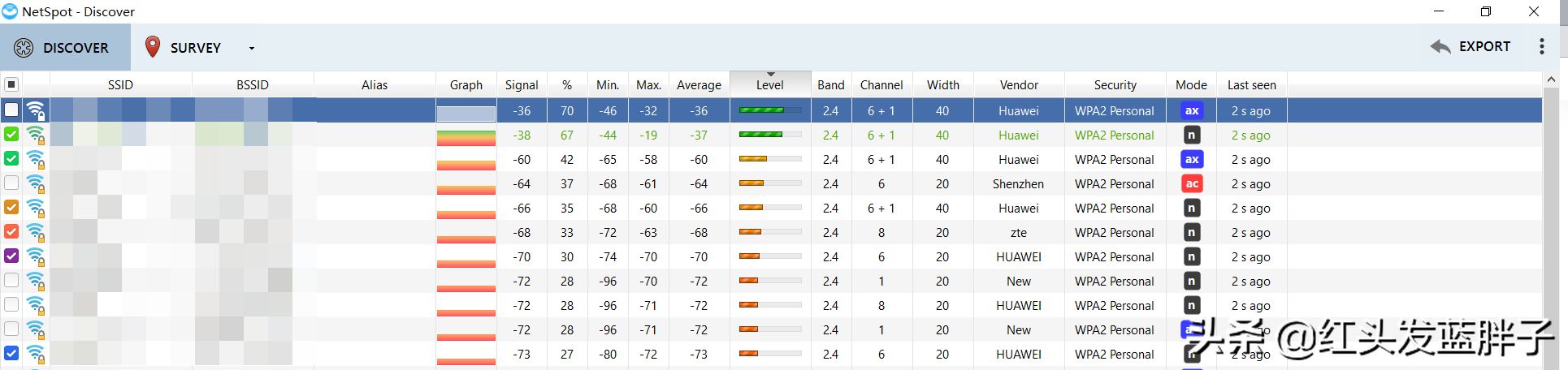
Task: Switch to the Discover tab
Action: point(65,48)
